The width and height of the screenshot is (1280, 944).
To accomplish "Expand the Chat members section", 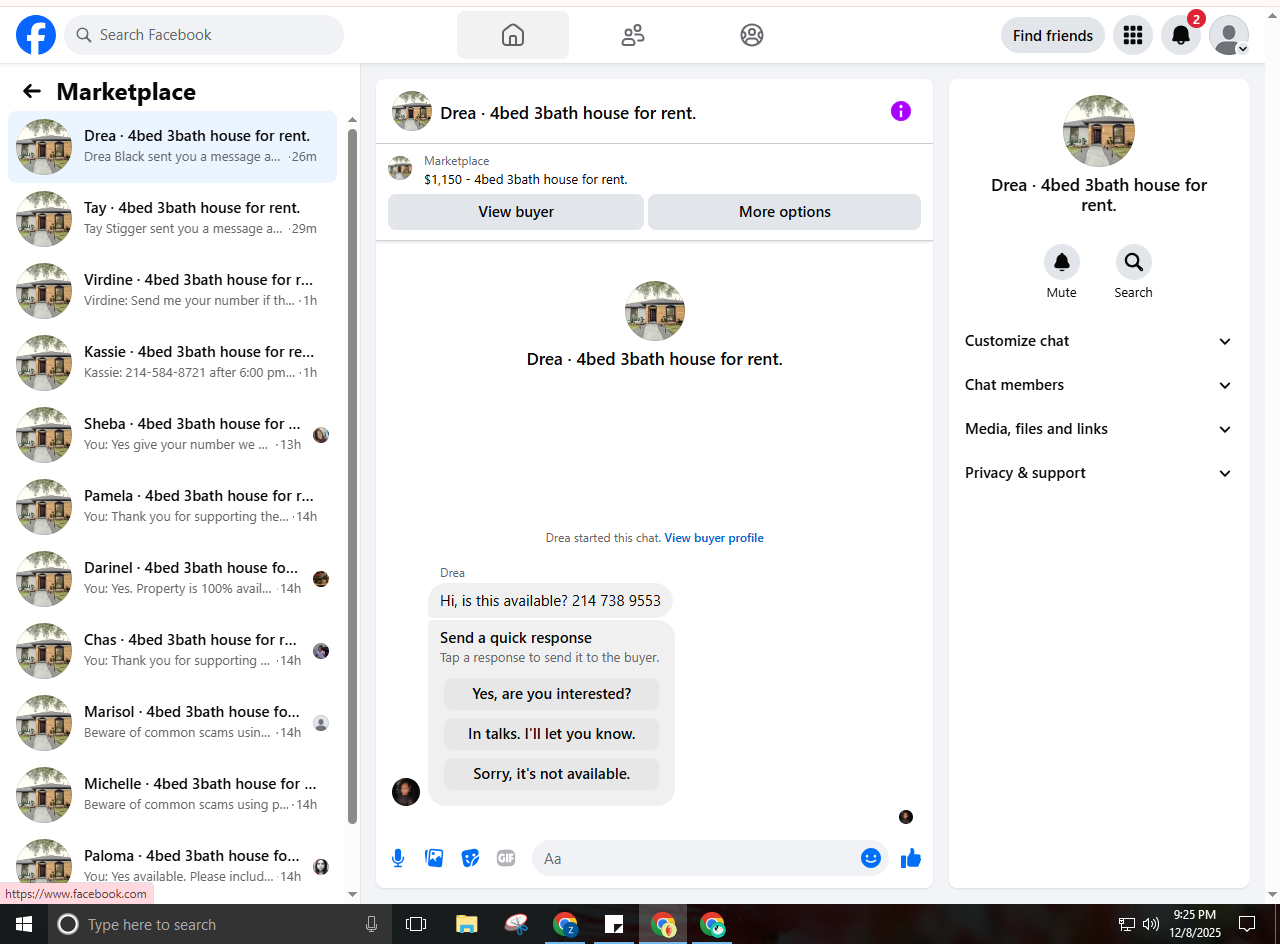I will coord(1099,385).
